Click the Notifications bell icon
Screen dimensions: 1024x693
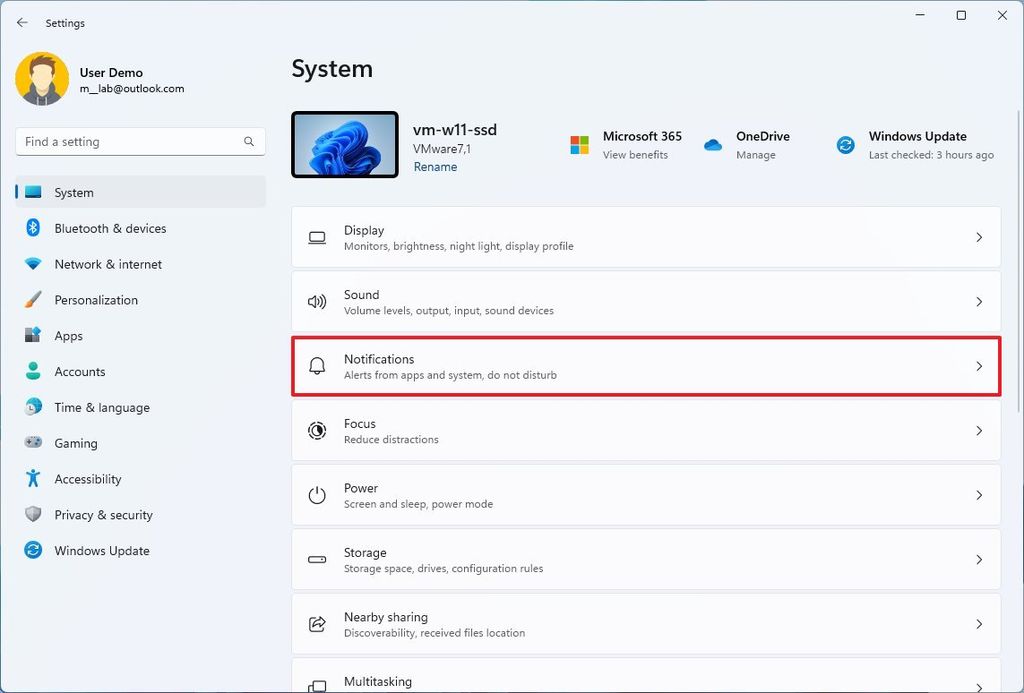[317, 366]
